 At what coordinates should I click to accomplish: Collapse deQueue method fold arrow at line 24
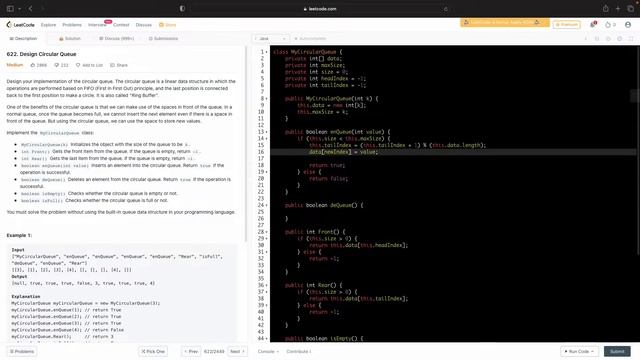(x=267, y=205)
